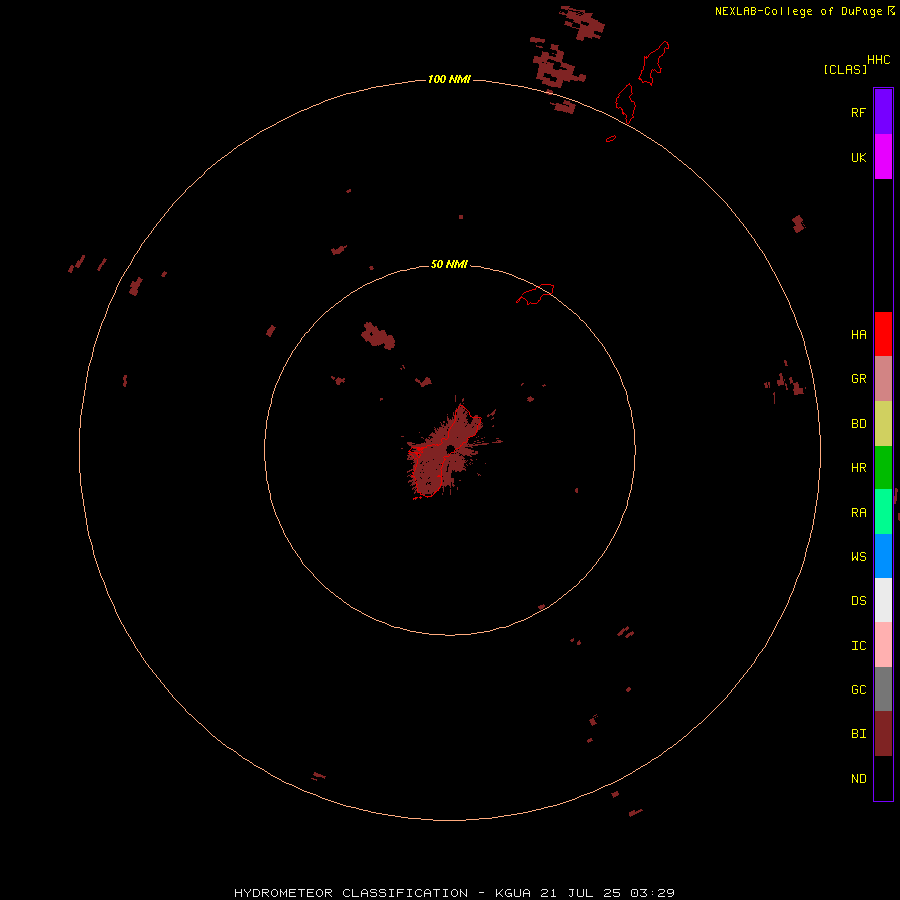
Task: Click the 'HA' legend label
Action: click(858, 335)
